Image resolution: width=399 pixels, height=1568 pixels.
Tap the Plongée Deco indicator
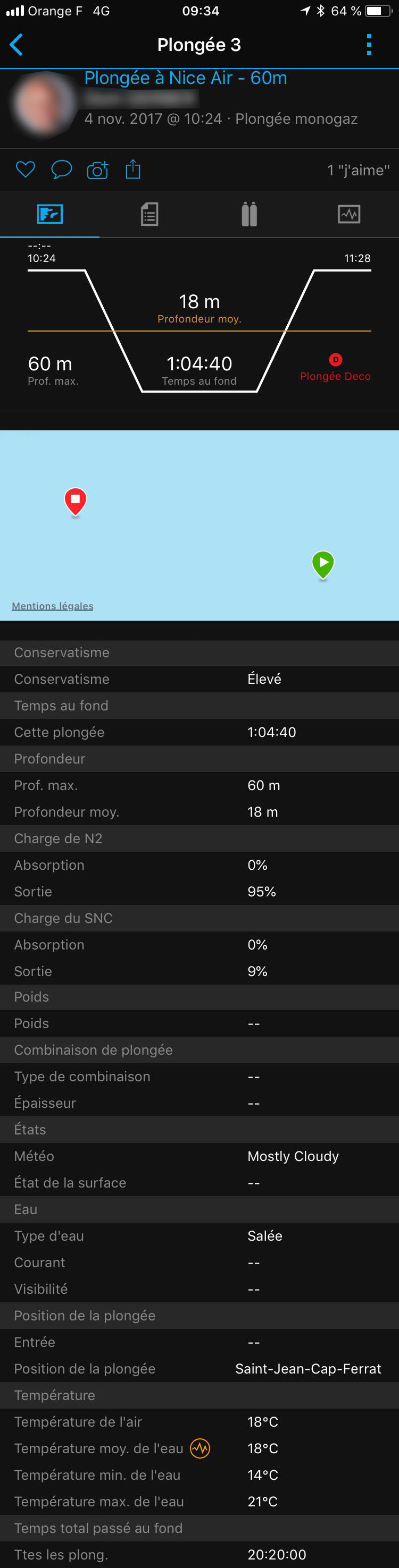(335, 368)
